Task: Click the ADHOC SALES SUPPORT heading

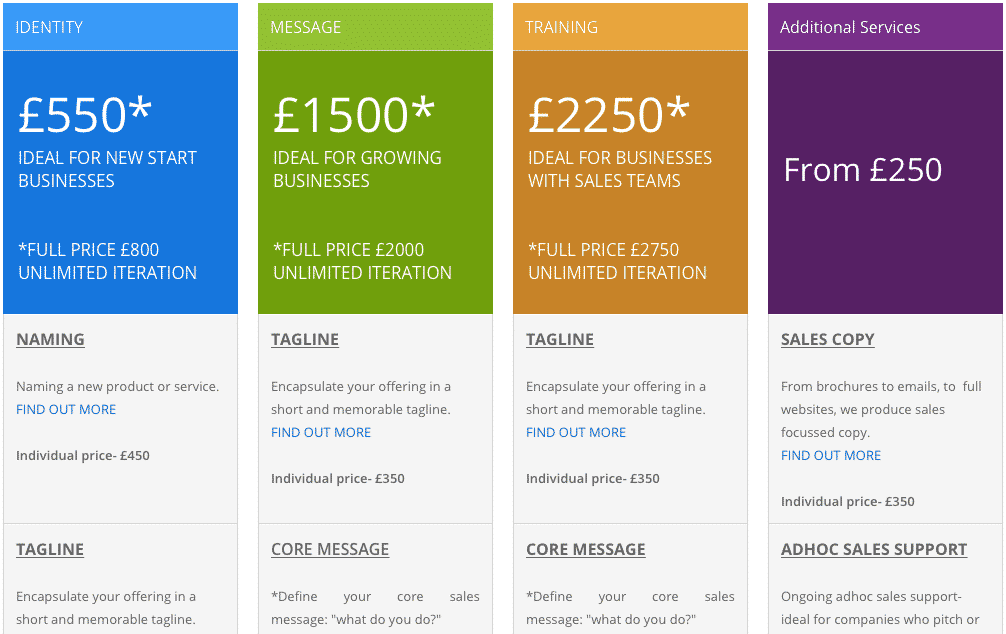Action: pyautogui.click(x=874, y=549)
